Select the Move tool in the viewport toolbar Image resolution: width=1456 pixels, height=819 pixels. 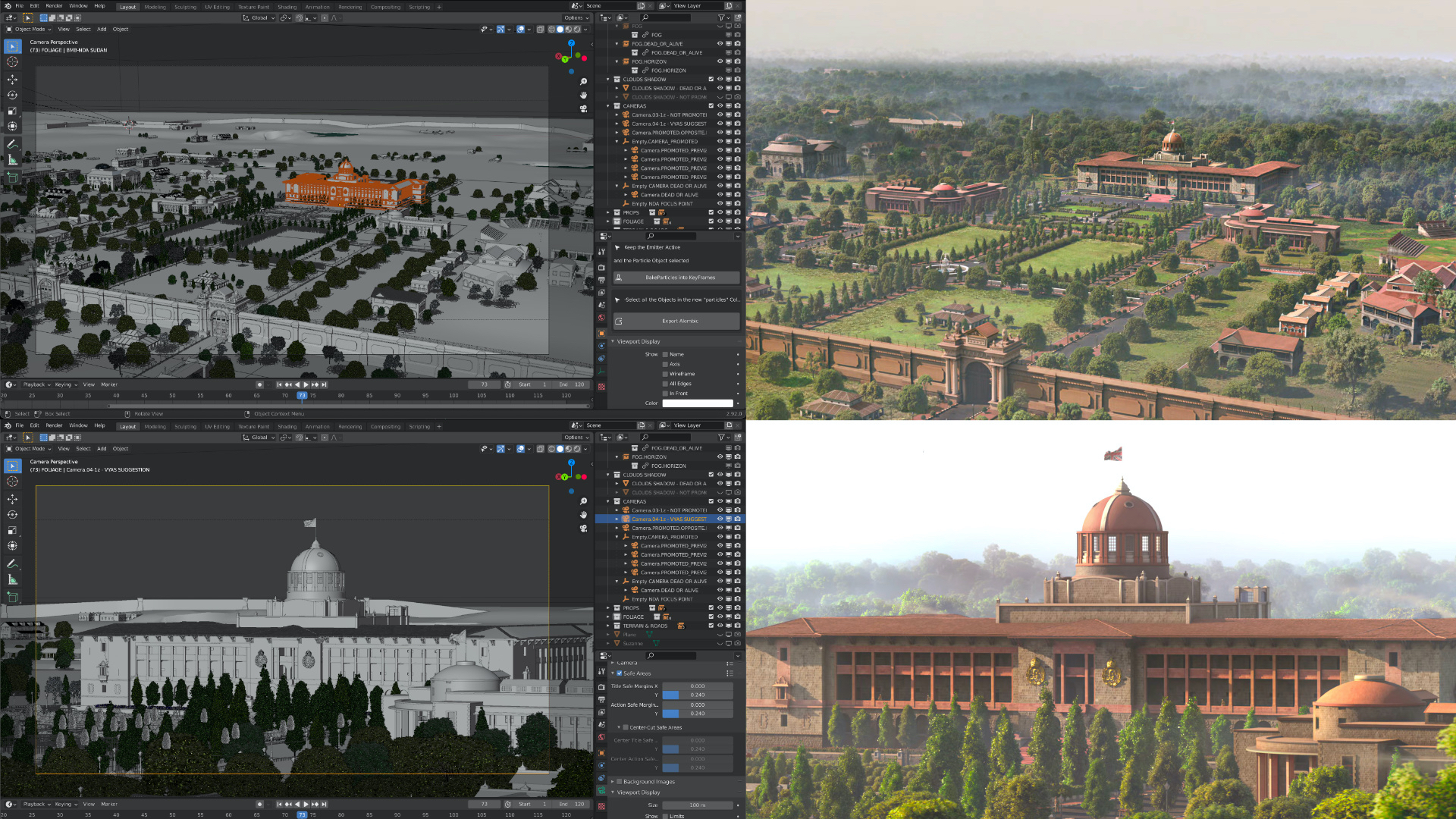12,79
